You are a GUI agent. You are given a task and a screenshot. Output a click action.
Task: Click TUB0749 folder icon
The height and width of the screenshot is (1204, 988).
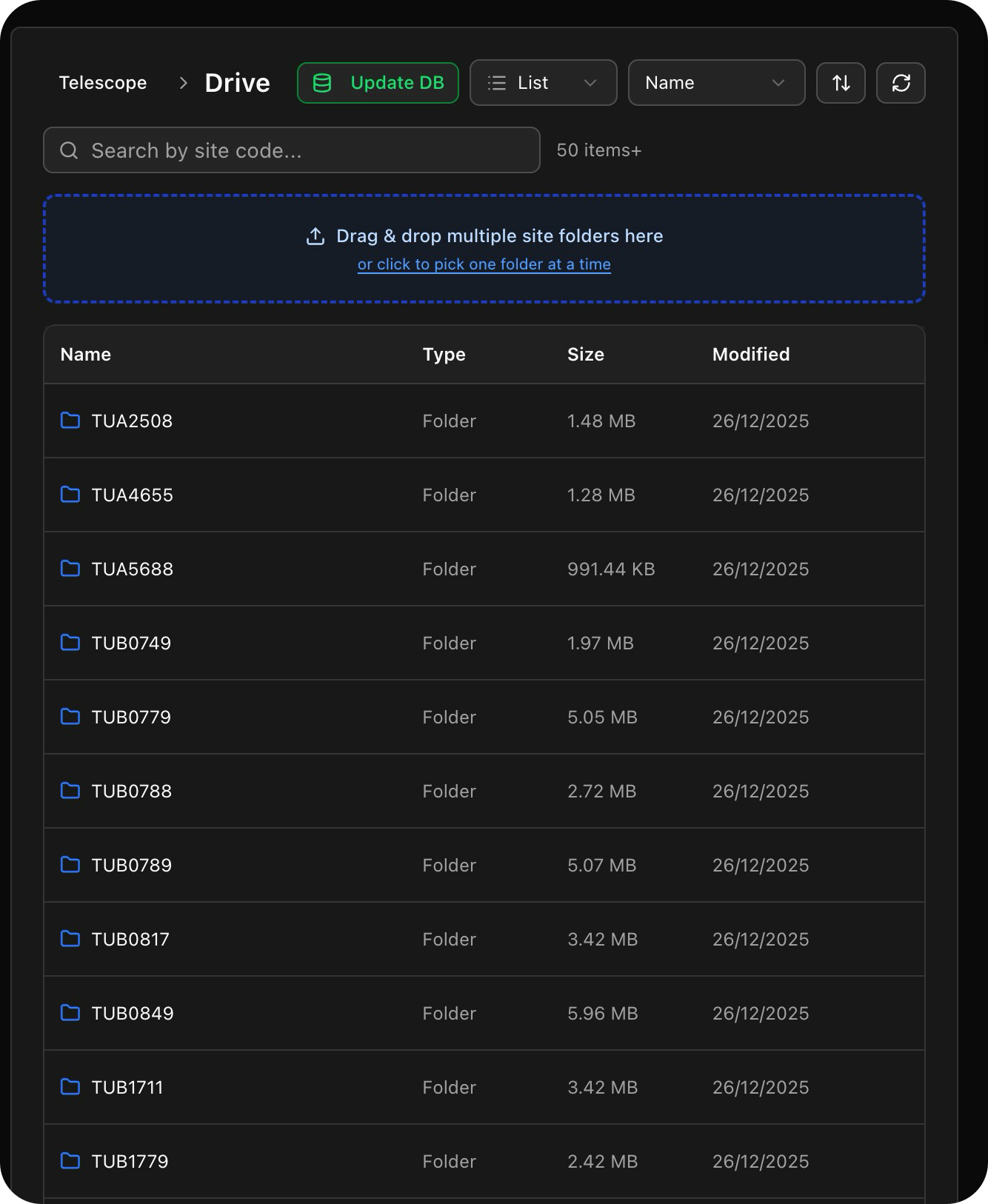[x=70, y=643]
